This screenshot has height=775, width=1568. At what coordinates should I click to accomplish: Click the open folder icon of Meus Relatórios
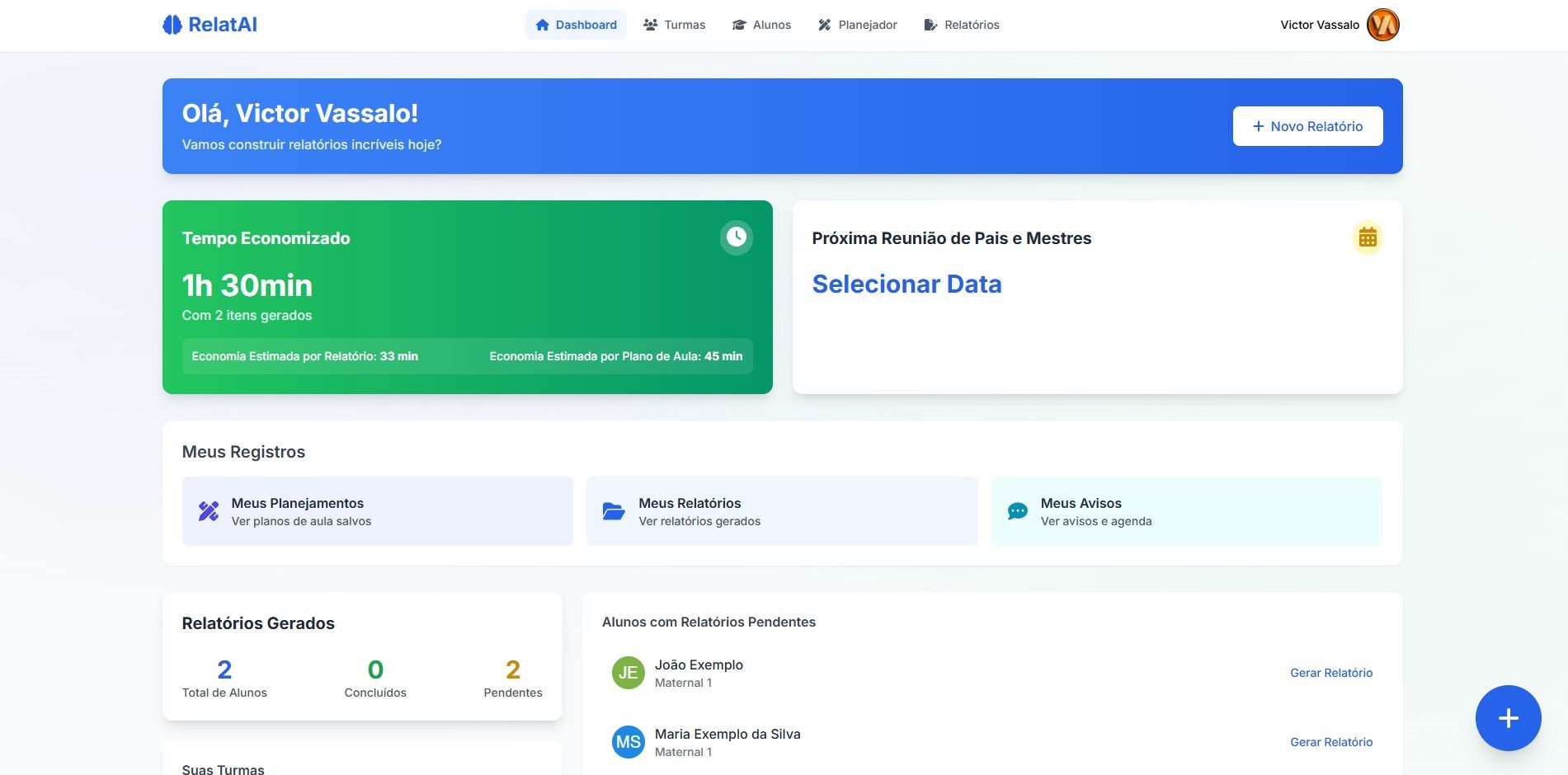(x=614, y=511)
